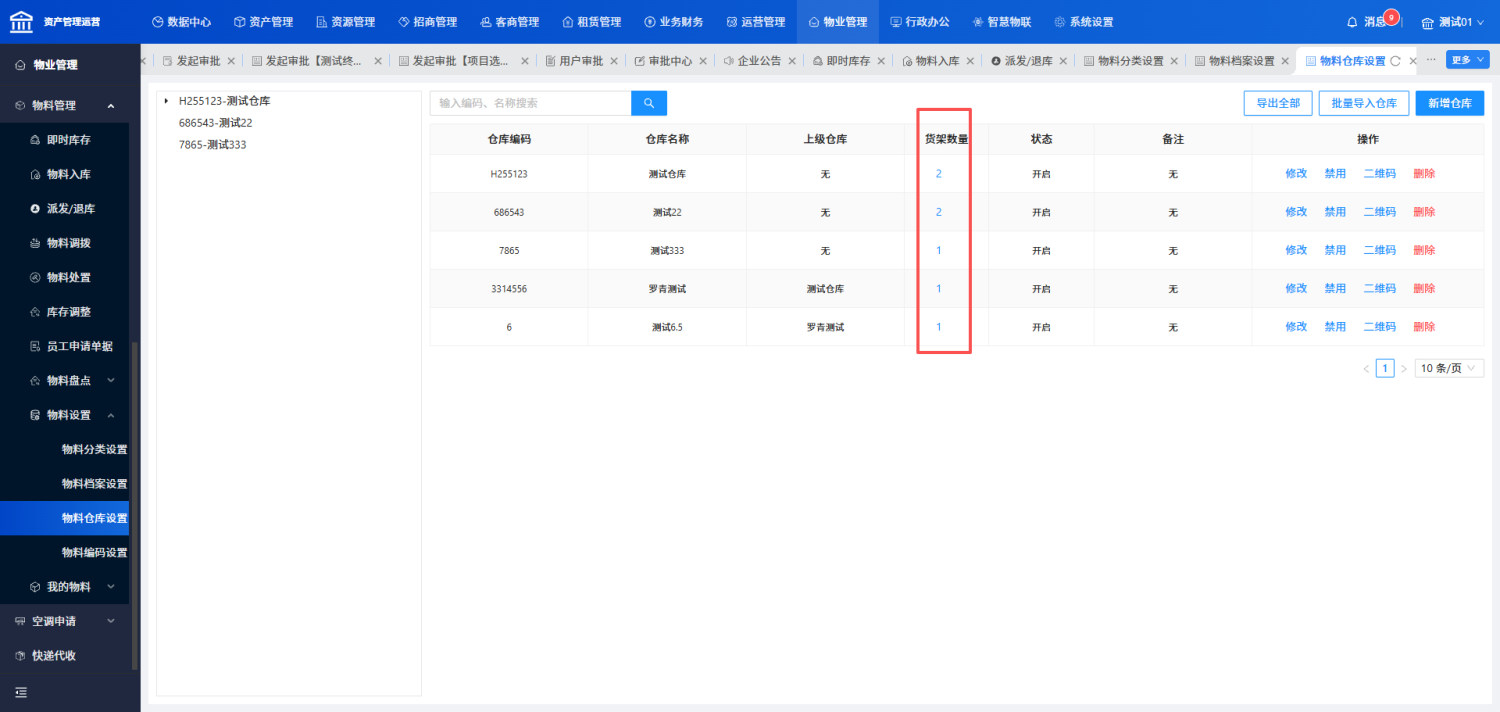Click the 导出全部 button
This screenshot has height=712, width=1500.
point(1278,103)
